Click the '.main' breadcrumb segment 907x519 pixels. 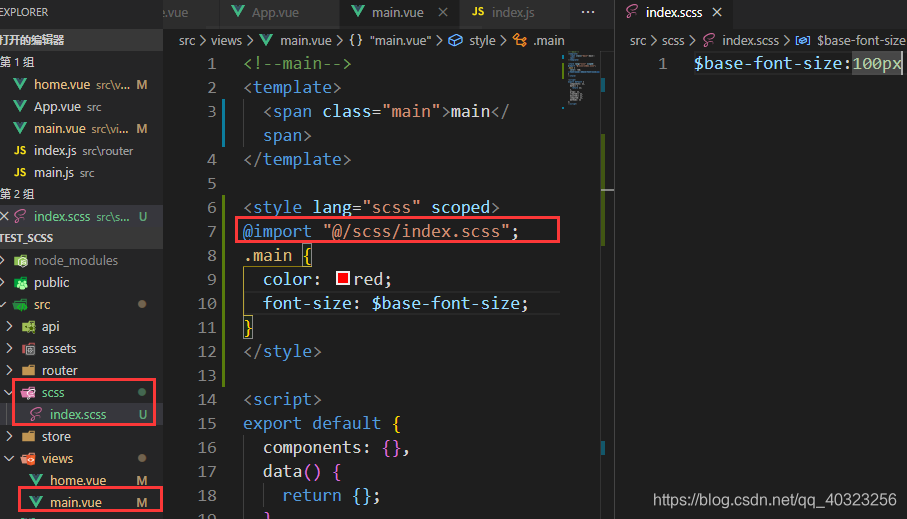pos(548,41)
